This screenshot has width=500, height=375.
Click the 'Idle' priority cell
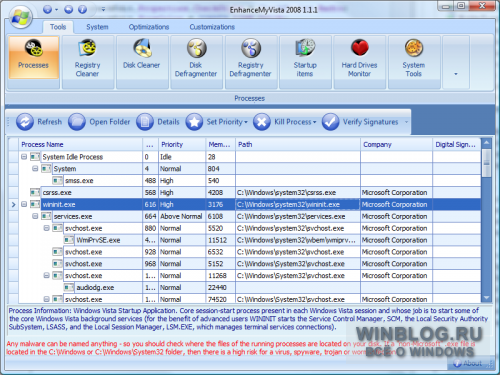pyautogui.click(x=182, y=156)
